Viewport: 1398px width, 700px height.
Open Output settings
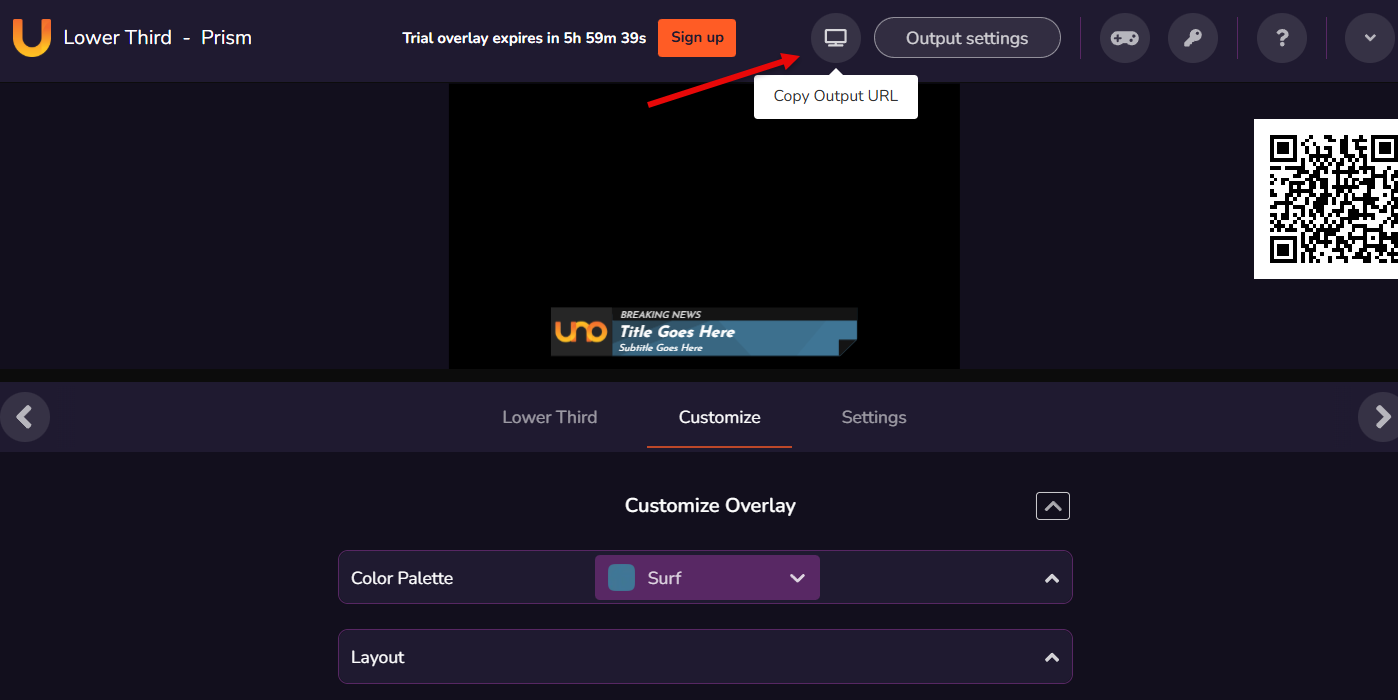[x=966, y=38]
